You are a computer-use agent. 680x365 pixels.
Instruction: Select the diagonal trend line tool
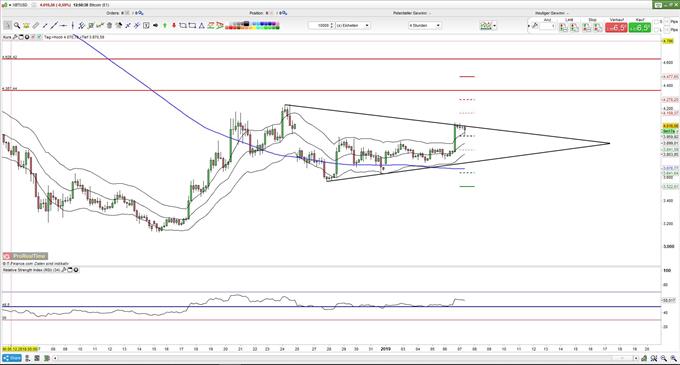click(54, 25)
